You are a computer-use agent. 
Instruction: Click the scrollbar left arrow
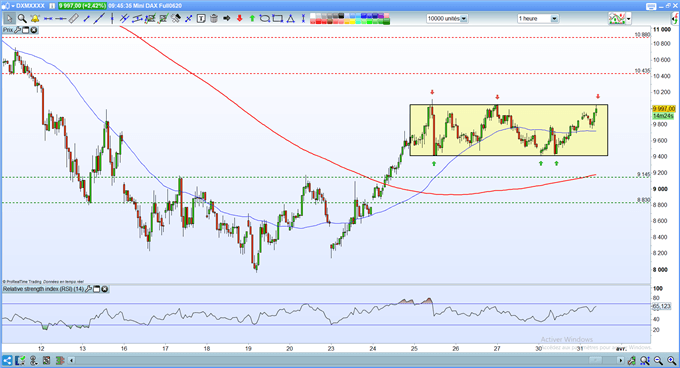pos(72,360)
